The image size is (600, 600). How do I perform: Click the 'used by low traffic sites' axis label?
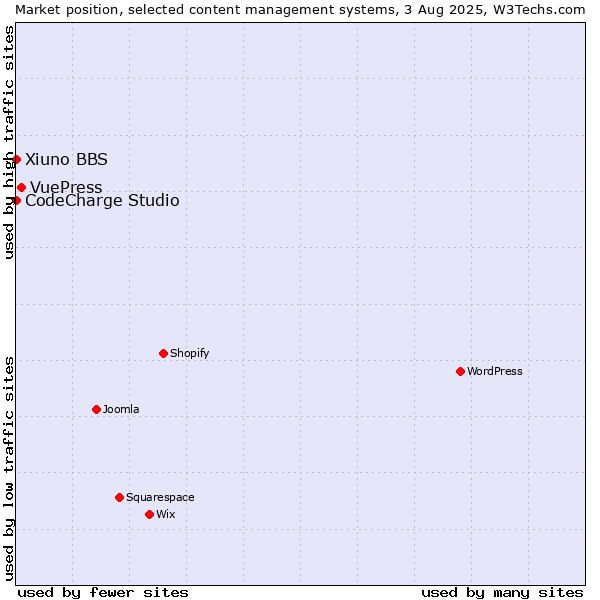click(x=9, y=469)
